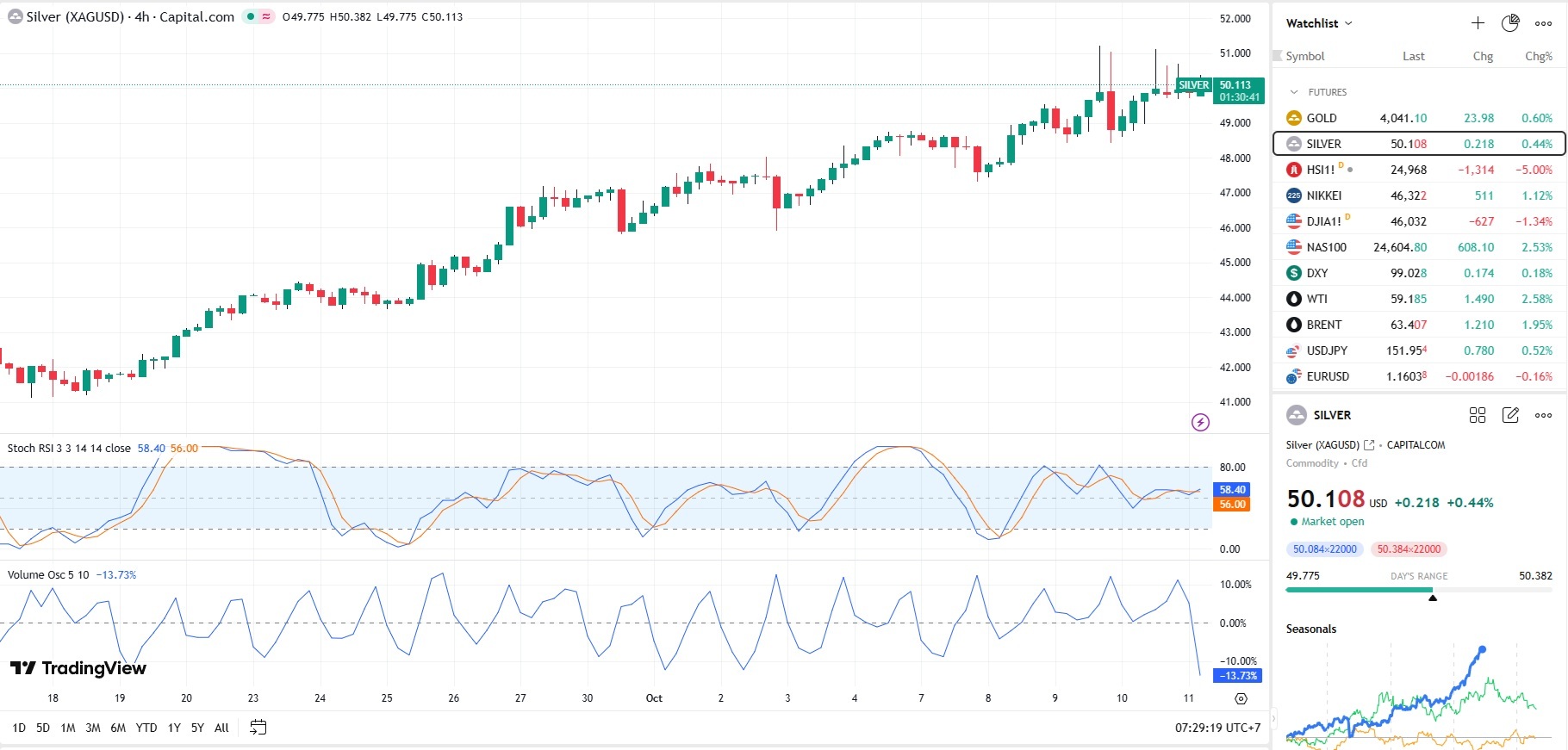Open the Watchlist name dropdown
The image size is (1568, 750).
coord(1319,23)
